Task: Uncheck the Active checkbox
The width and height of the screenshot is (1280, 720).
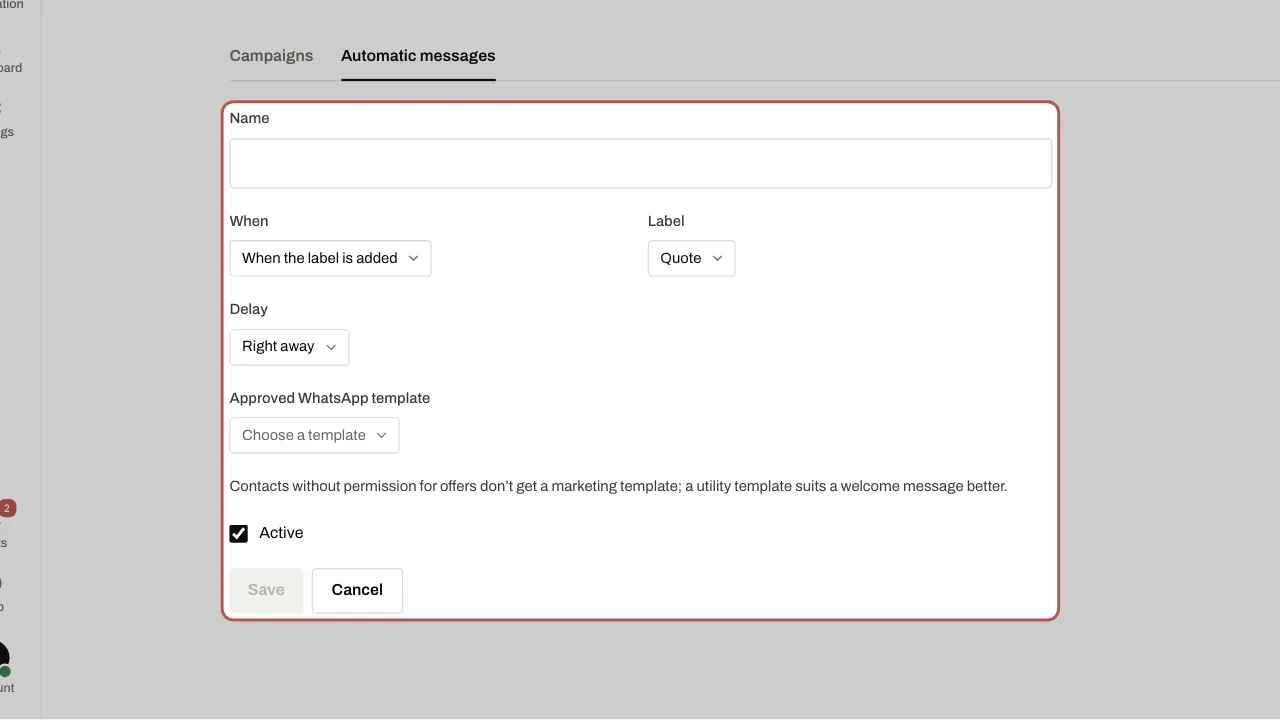Action: pos(239,533)
